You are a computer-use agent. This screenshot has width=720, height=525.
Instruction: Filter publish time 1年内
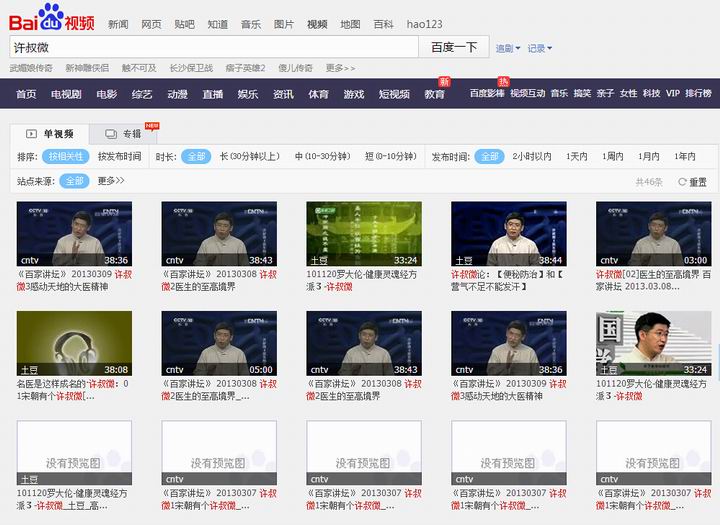click(x=685, y=157)
